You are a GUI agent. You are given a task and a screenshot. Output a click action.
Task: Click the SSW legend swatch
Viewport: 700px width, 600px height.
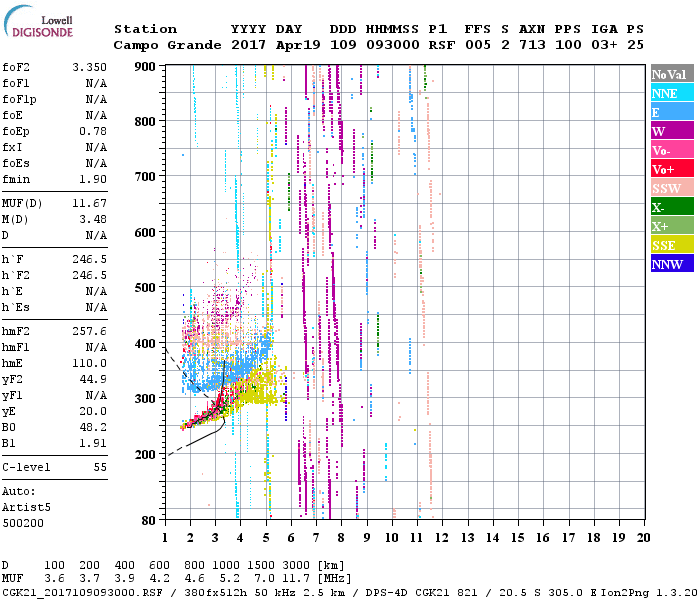pos(670,188)
